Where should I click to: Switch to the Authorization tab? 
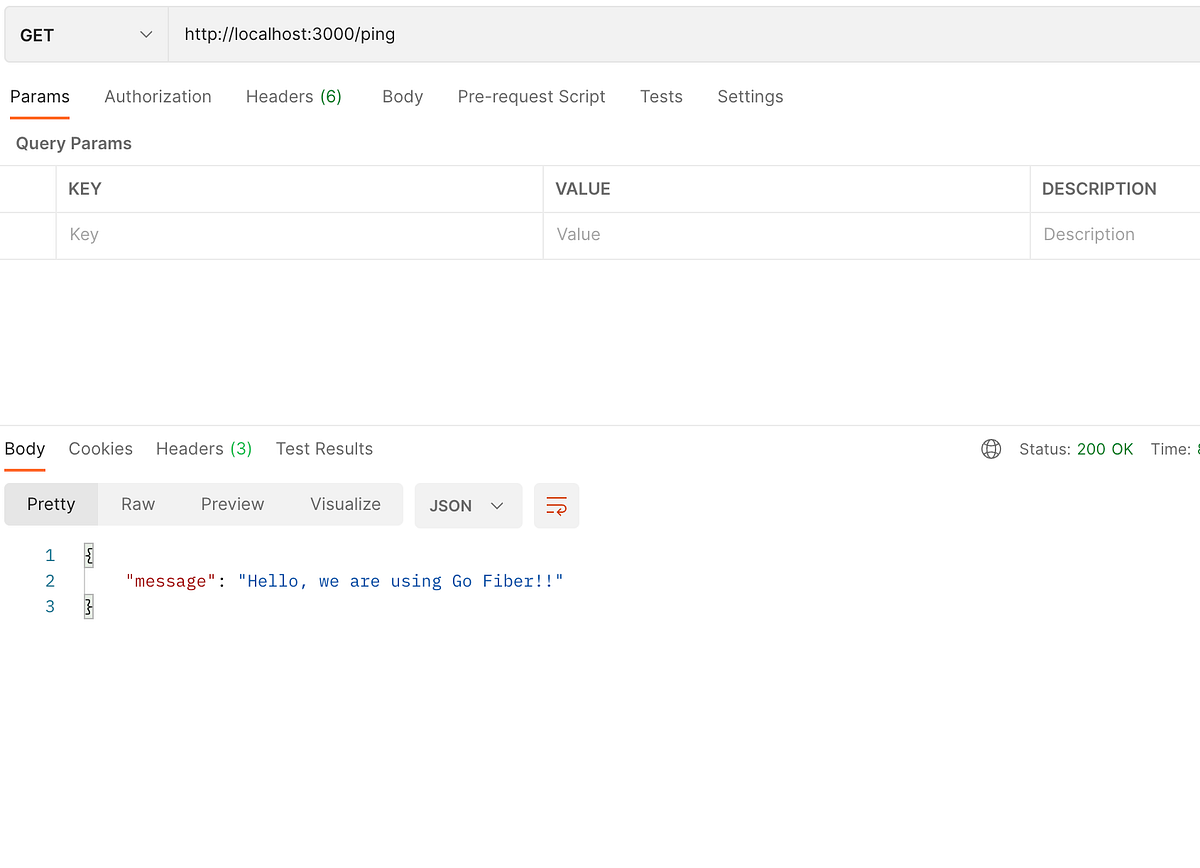point(157,96)
